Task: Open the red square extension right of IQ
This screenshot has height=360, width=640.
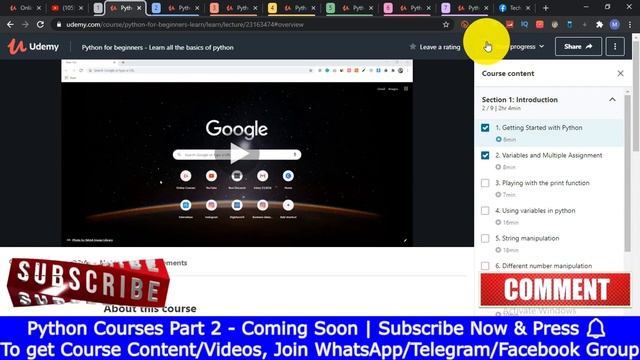Action: [x=540, y=24]
